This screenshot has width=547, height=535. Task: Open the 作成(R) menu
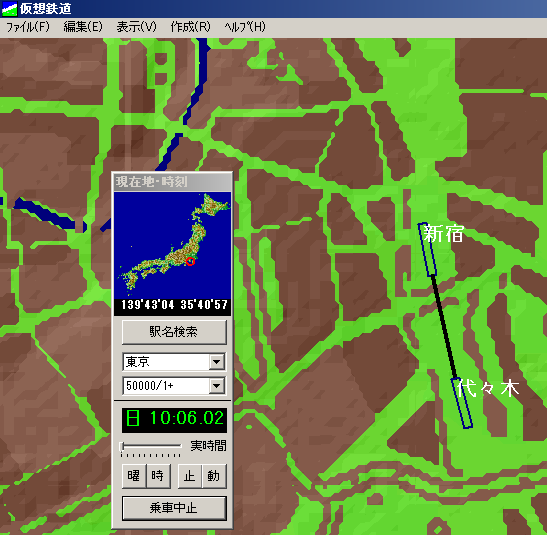click(x=190, y=27)
